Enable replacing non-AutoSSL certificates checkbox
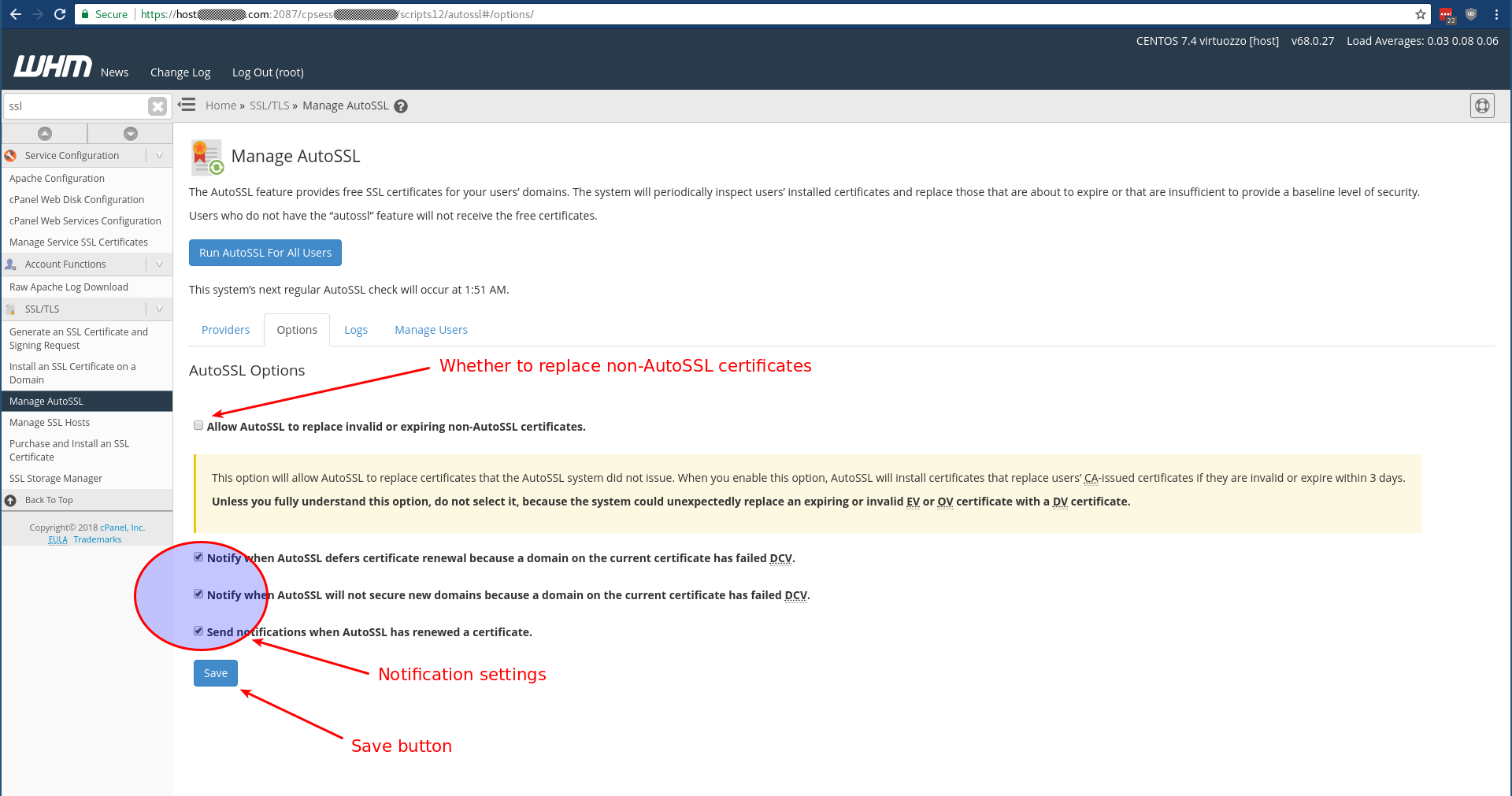The image size is (1512, 796). (x=198, y=426)
